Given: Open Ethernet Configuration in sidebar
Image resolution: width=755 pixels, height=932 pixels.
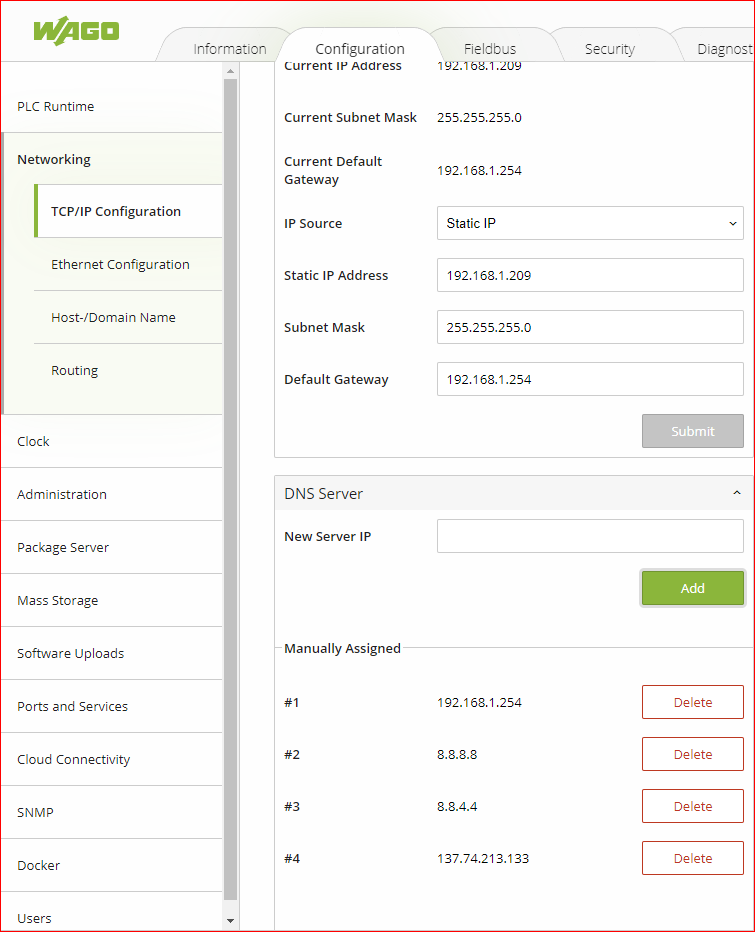Looking at the screenshot, I should pos(120,264).
